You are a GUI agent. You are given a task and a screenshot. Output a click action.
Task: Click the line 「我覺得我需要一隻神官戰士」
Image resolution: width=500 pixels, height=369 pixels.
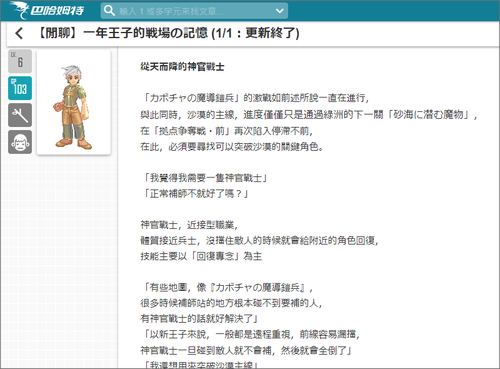[x=205, y=178]
